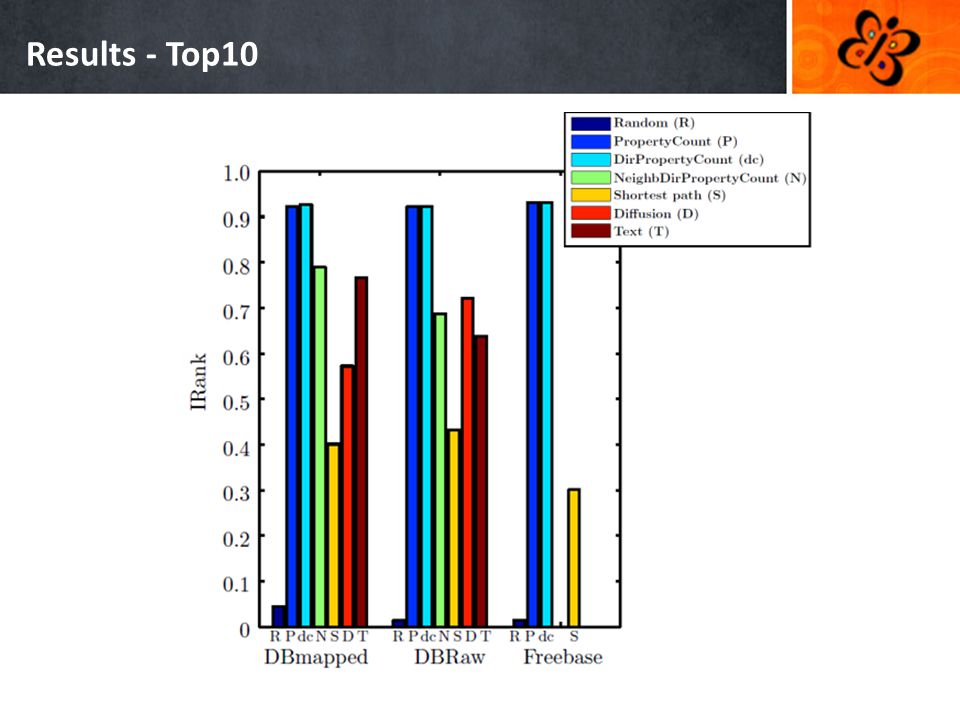
Task: Click the Random (R) legend color swatch
Action: click(591, 123)
